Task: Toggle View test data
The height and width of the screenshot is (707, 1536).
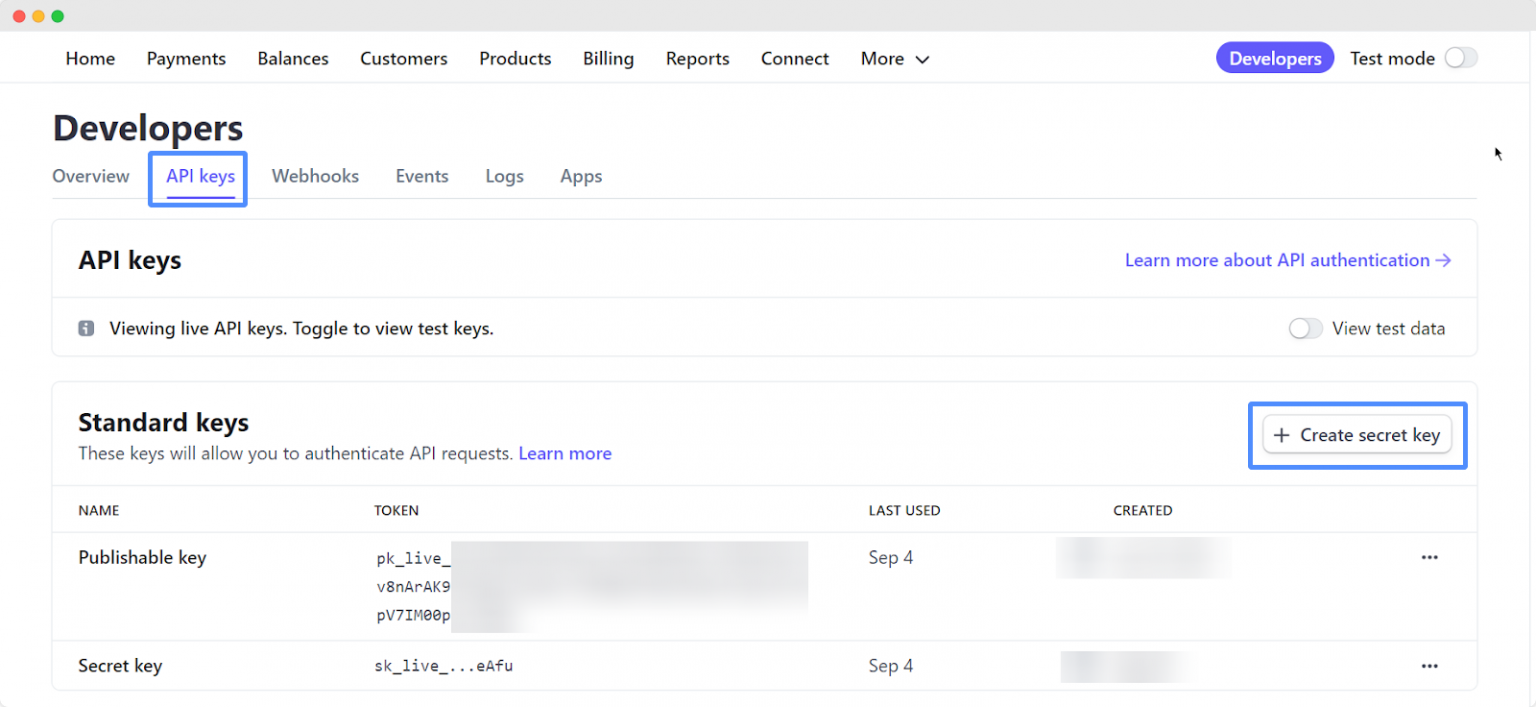Action: click(1305, 328)
